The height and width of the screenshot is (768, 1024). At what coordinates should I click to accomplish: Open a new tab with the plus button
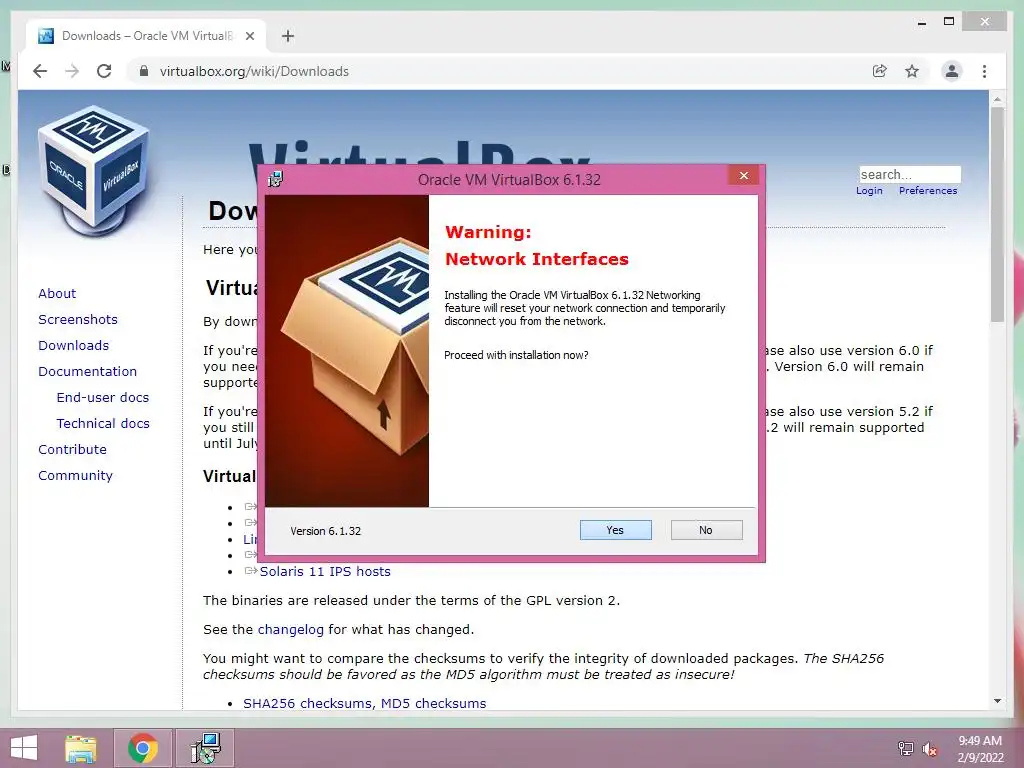[x=287, y=36]
